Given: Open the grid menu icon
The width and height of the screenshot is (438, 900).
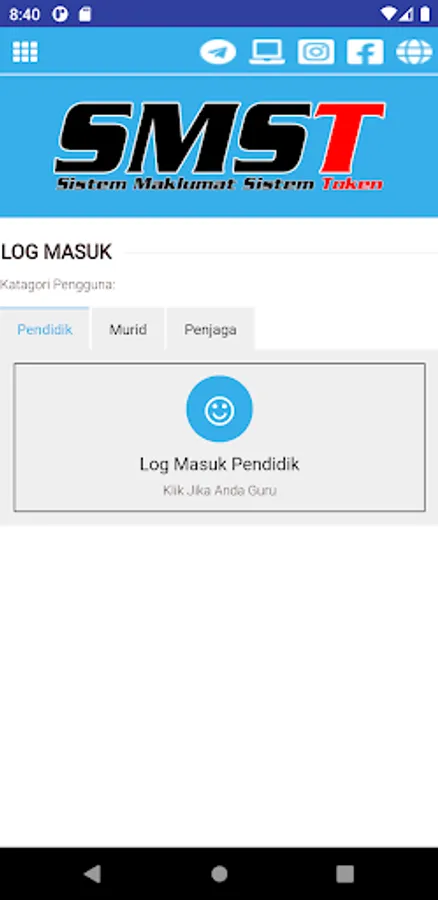Looking at the screenshot, I should 25,52.
